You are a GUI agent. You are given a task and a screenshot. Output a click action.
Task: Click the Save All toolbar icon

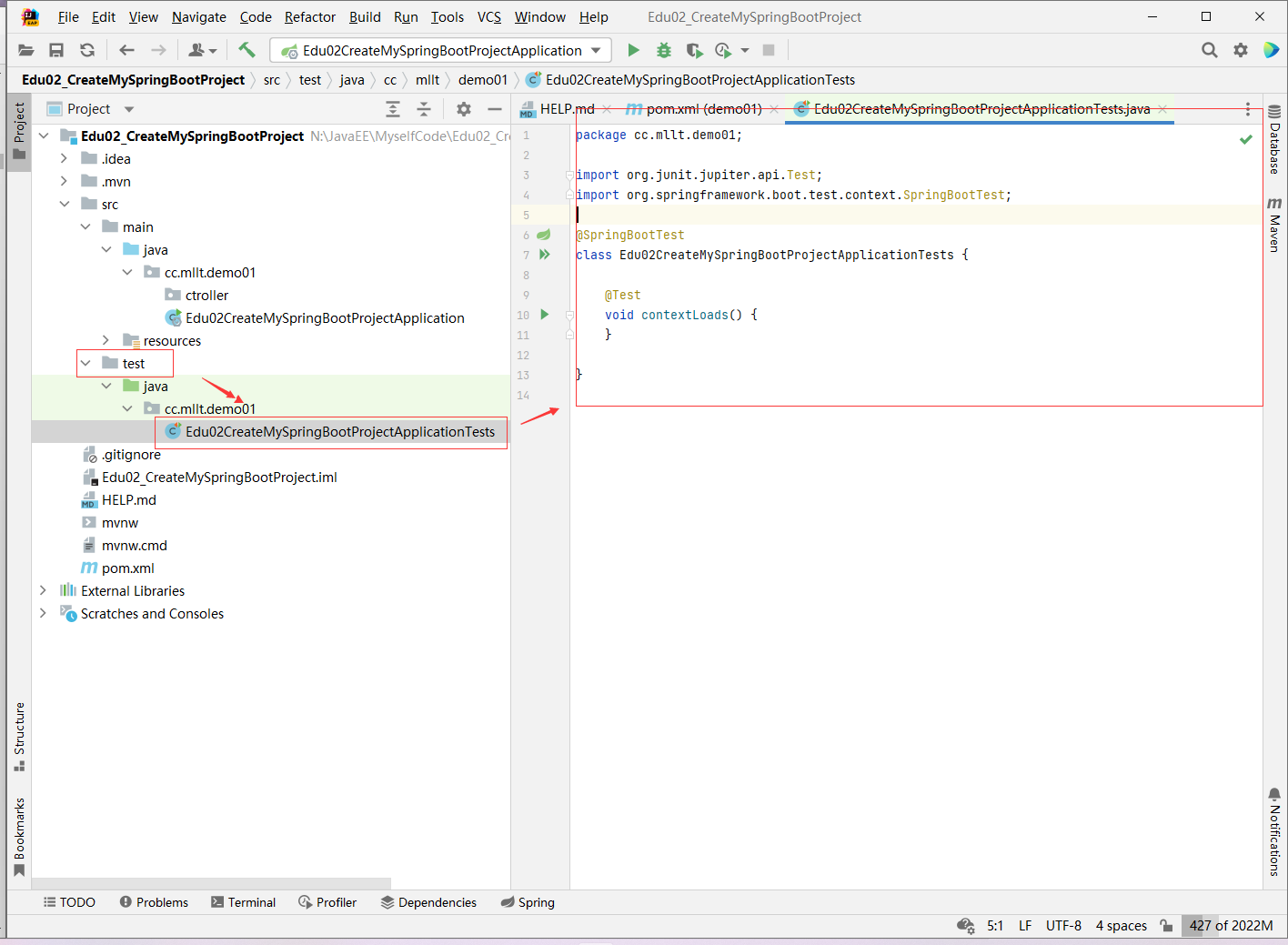point(56,50)
